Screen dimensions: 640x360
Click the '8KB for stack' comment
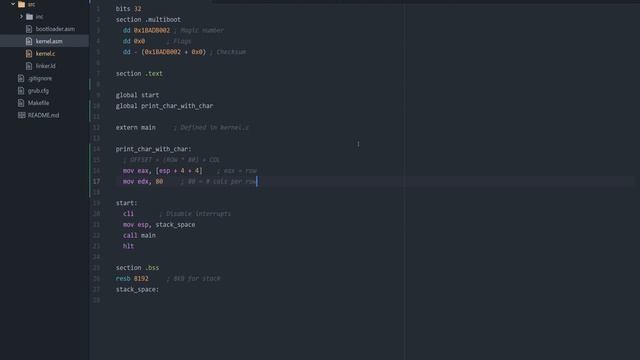pos(193,278)
